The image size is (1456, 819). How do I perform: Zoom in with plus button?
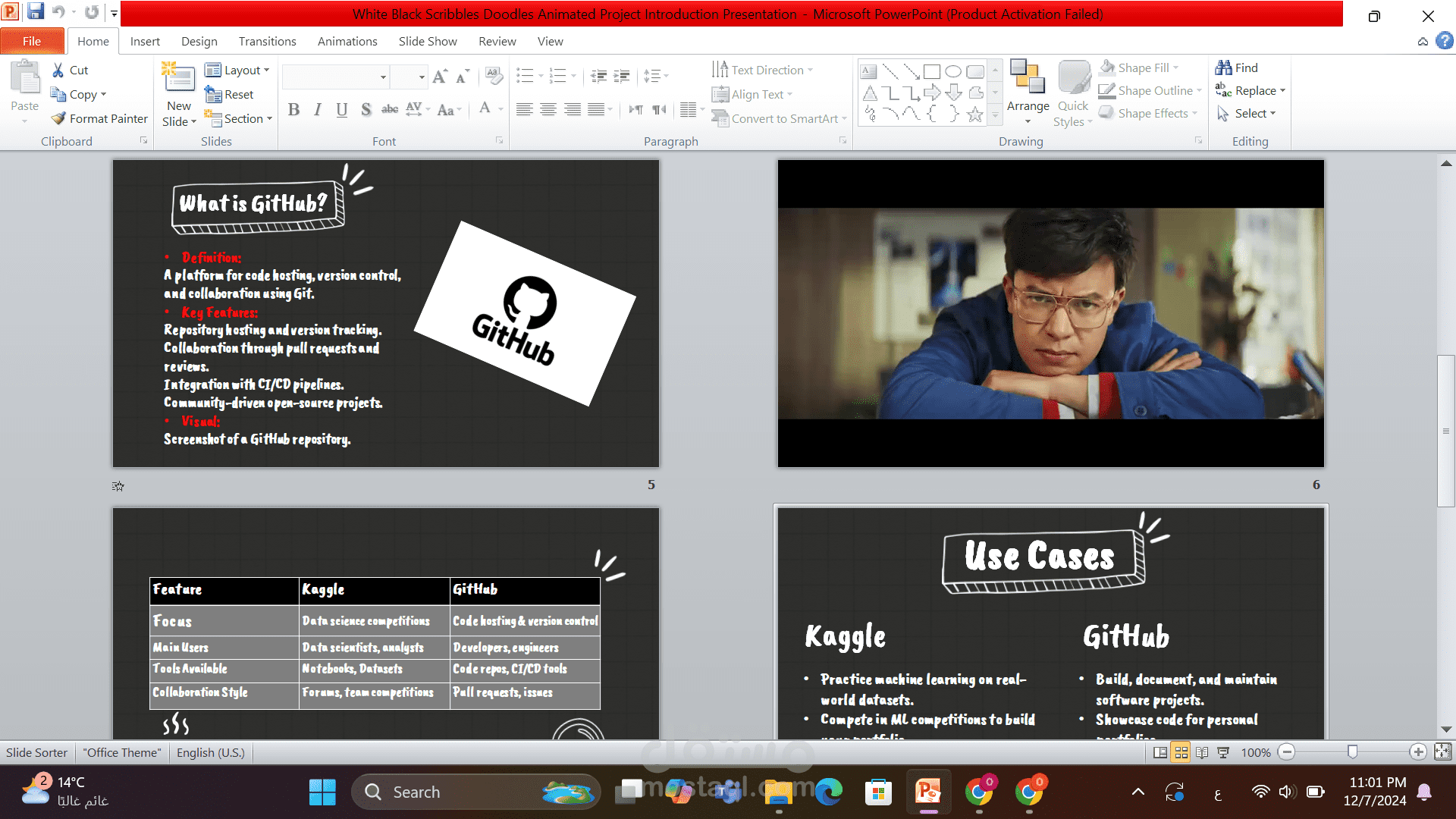1418,752
